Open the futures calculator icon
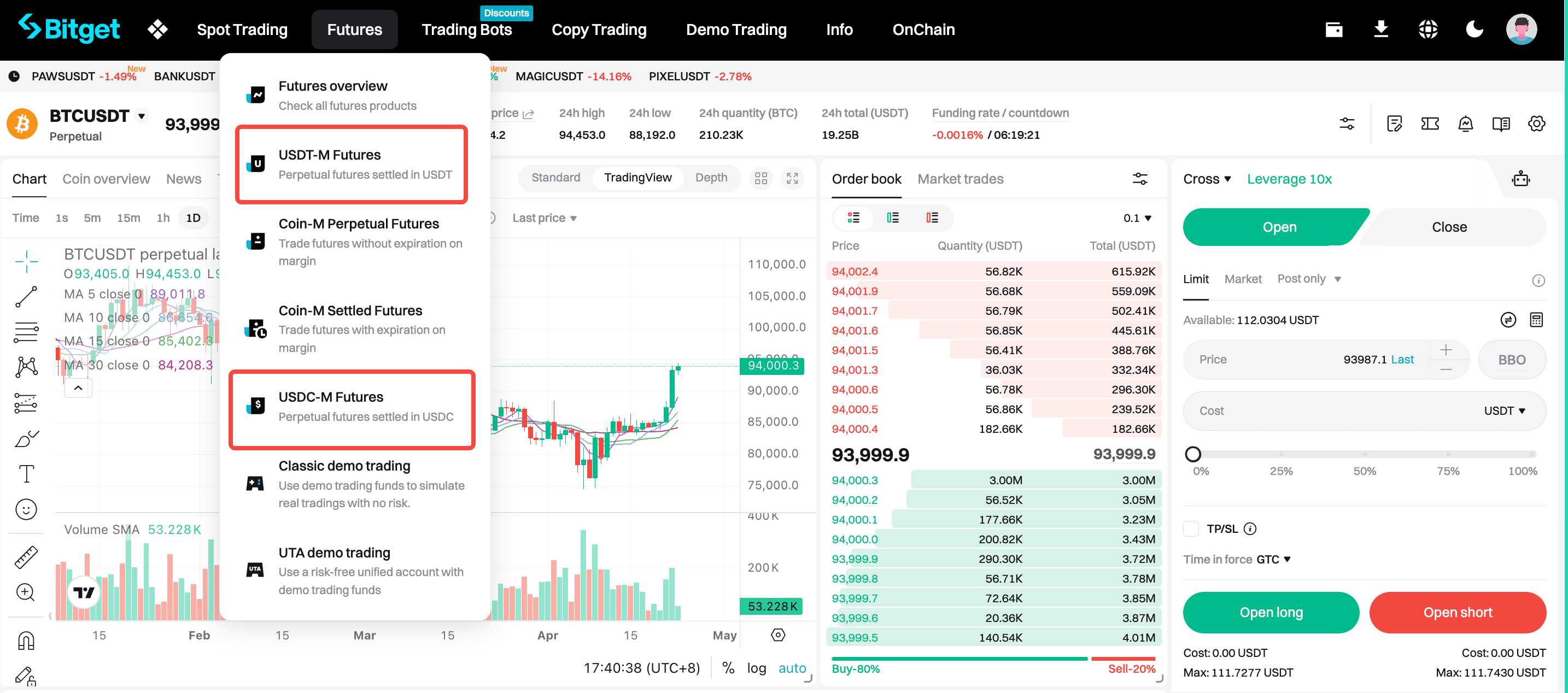Image resolution: width=1568 pixels, height=693 pixels. coord(1536,320)
